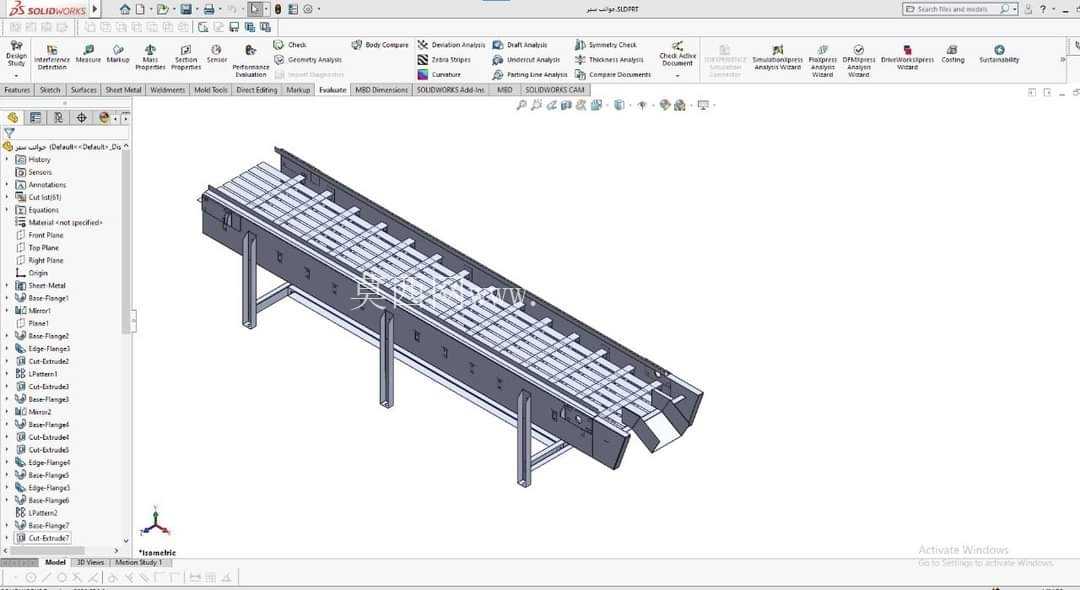Screen dimensions: 1080x590
Task: Run Interference Detection
Action: [52, 57]
